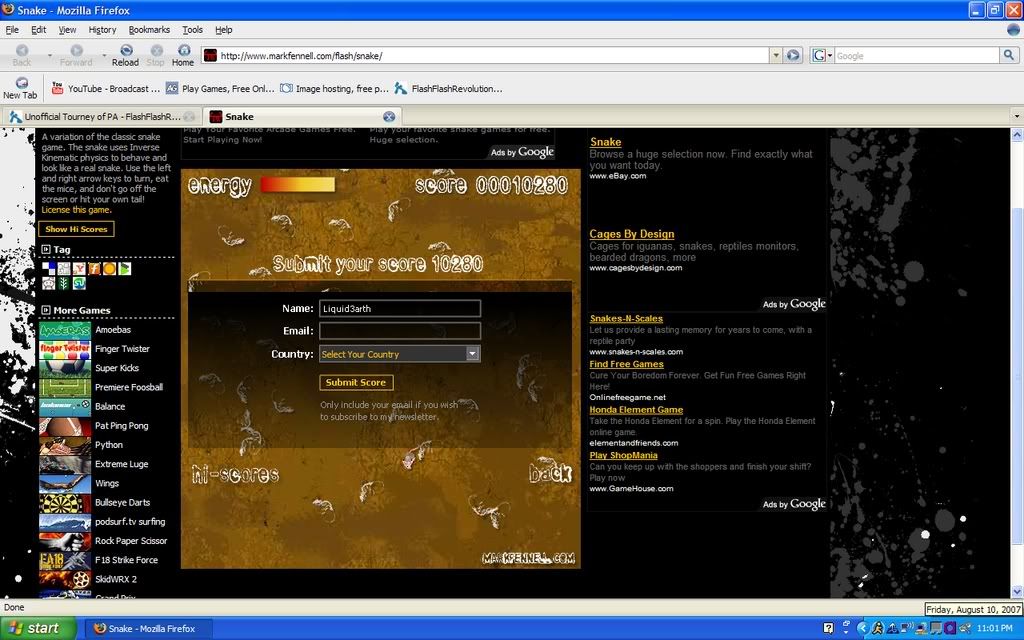Close the Snake tab

(x=388, y=117)
